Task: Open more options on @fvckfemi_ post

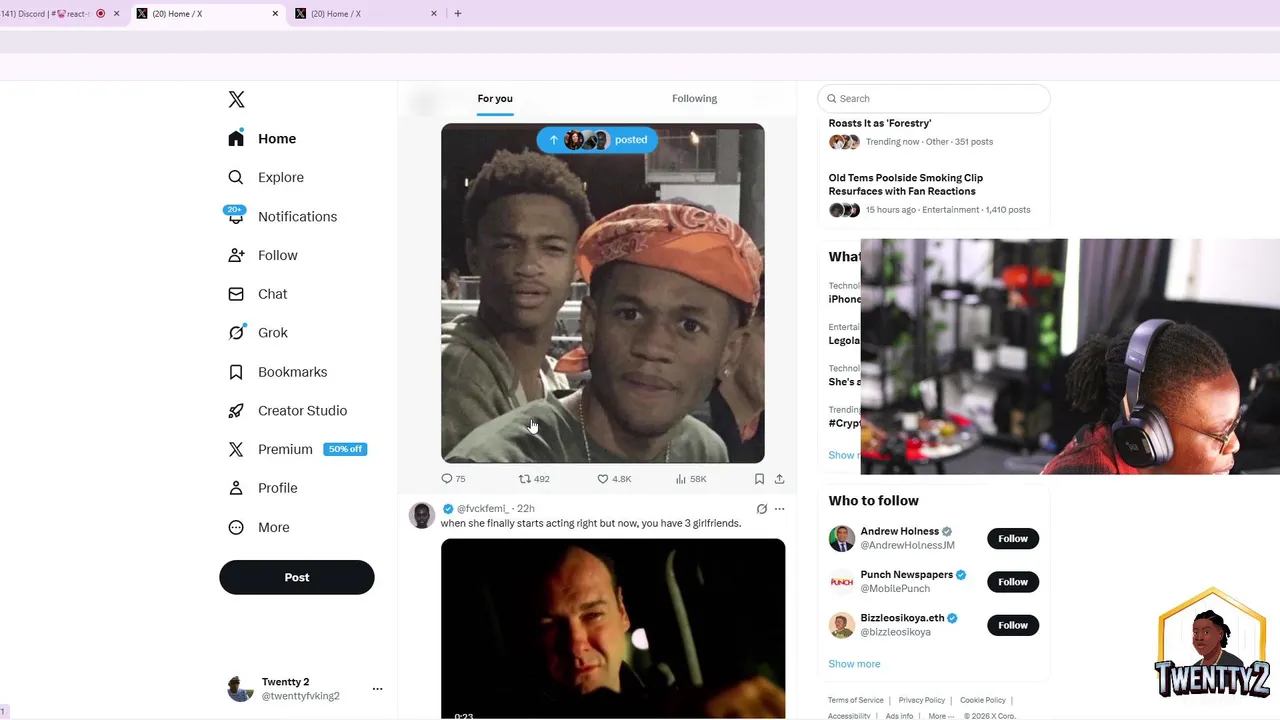Action: point(780,509)
